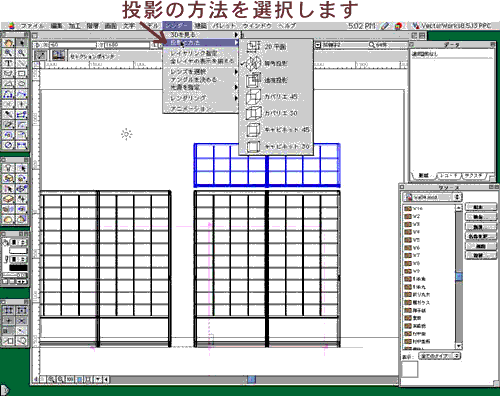
Task: Switch to the レコード tab in Data palette
Action: pos(449,175)
